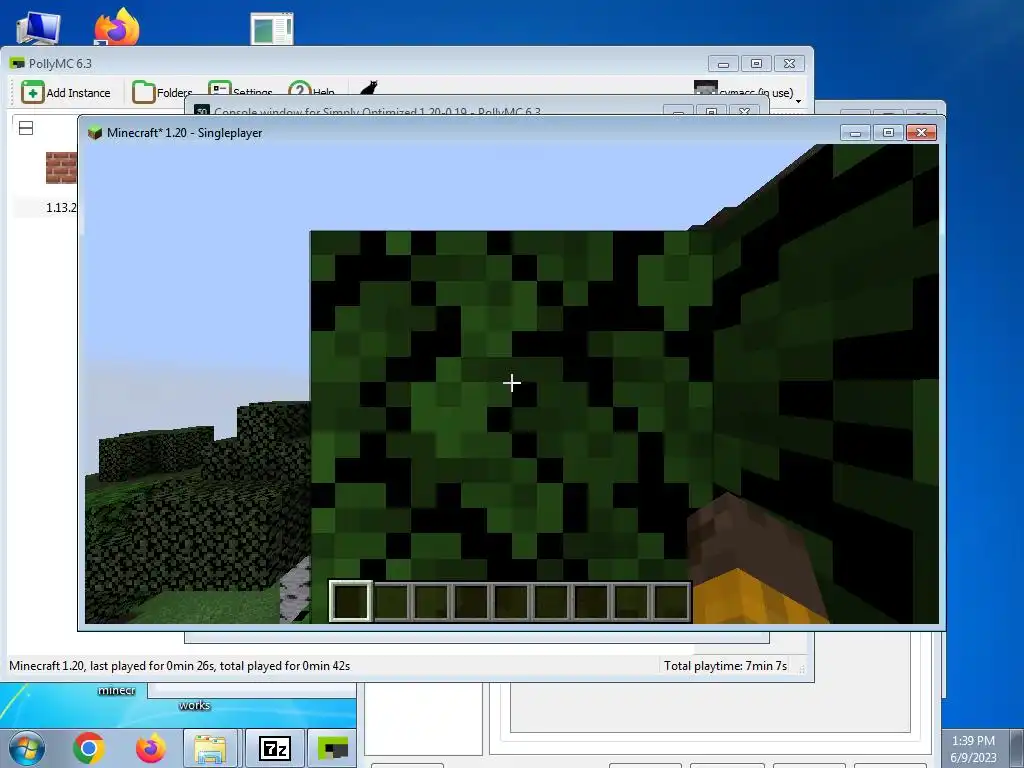Close the PollyMC 6.3 main window
This screenshot has height=768, width=1024.
(x=790, y=63)
